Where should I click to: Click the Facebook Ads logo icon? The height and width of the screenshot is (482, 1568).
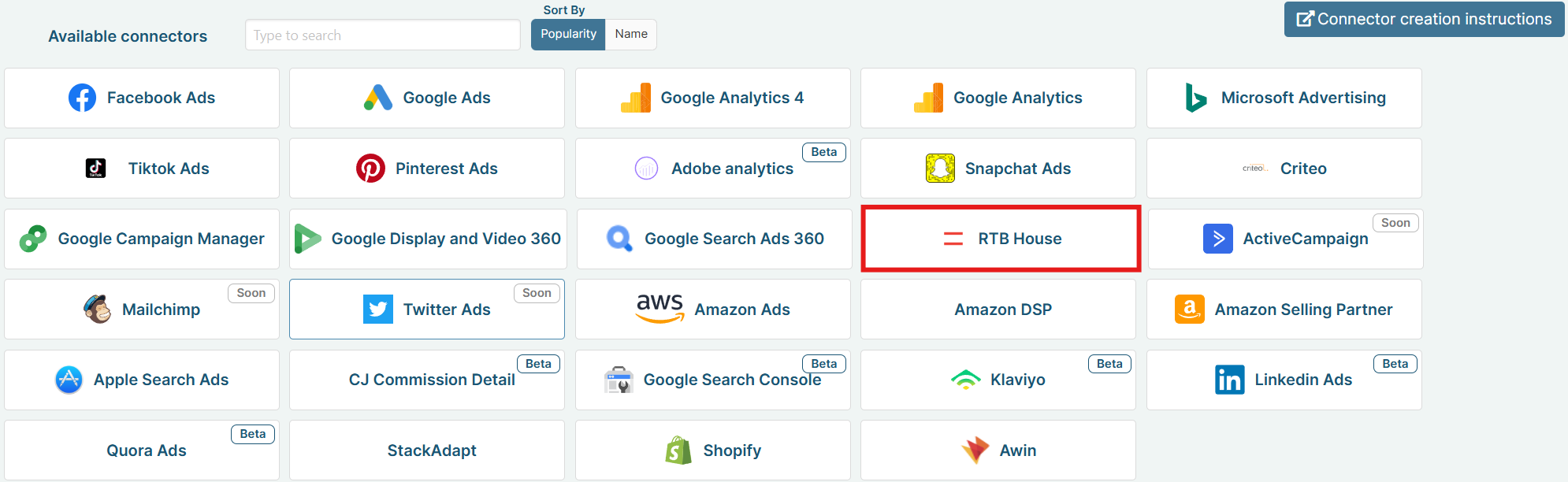tap(82, 98)
